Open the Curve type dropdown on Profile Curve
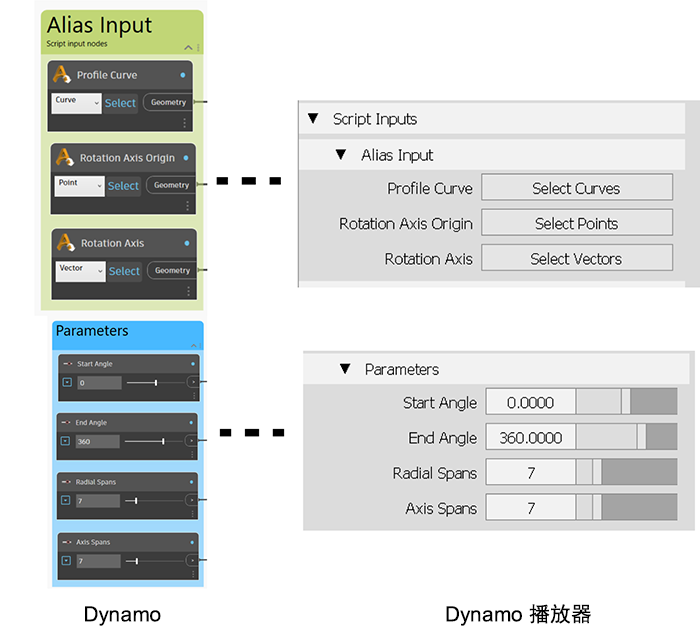 click(x=76, y=104)
